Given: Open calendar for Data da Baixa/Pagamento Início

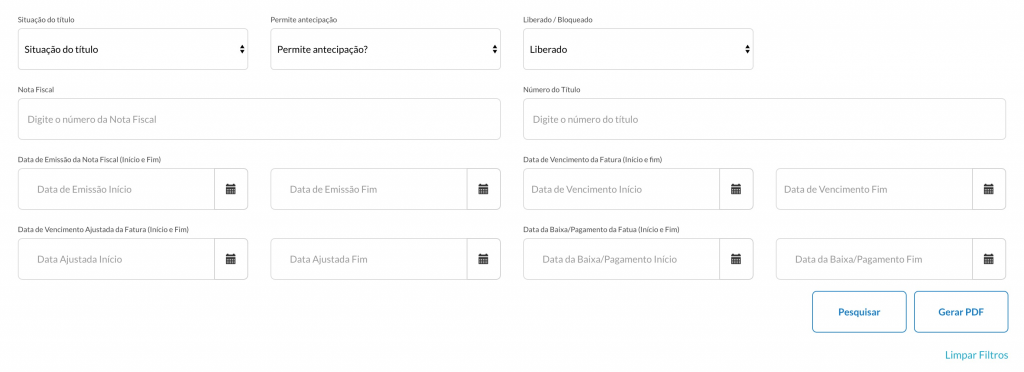Looking at the screenshot, I should (x=736, y=259).
